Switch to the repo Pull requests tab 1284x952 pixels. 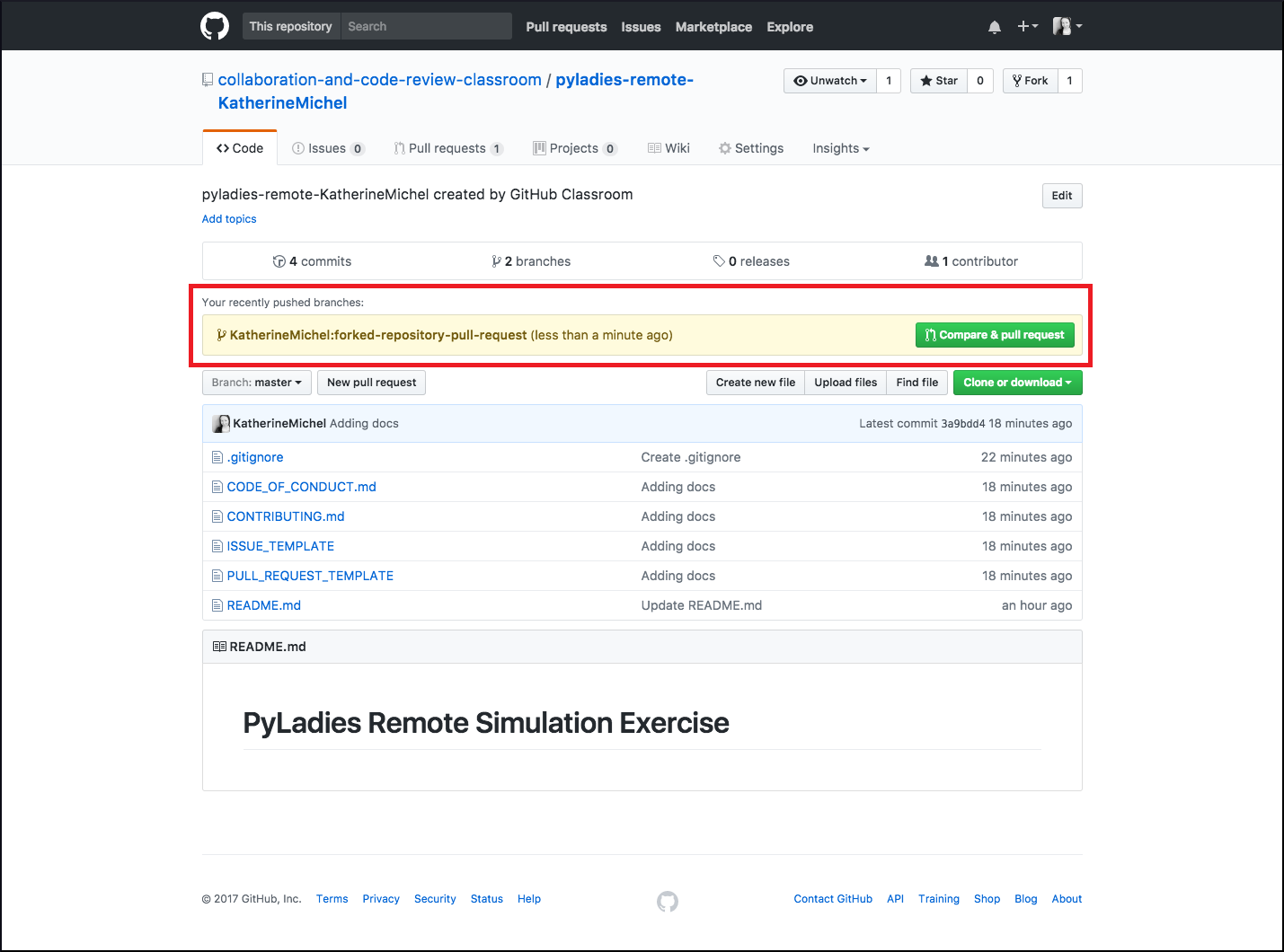447,148
